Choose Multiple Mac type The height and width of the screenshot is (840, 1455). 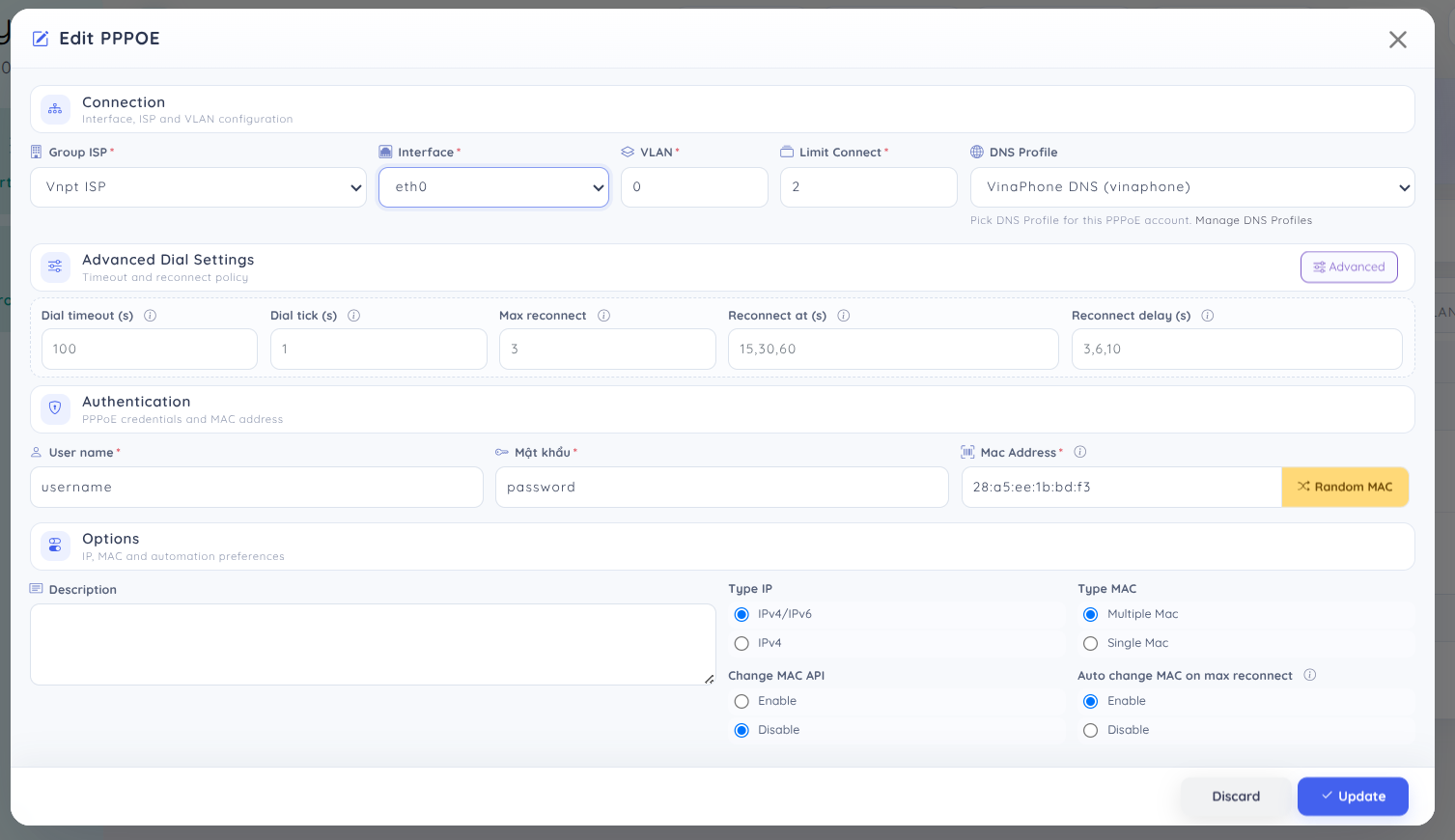[1091, 615]
